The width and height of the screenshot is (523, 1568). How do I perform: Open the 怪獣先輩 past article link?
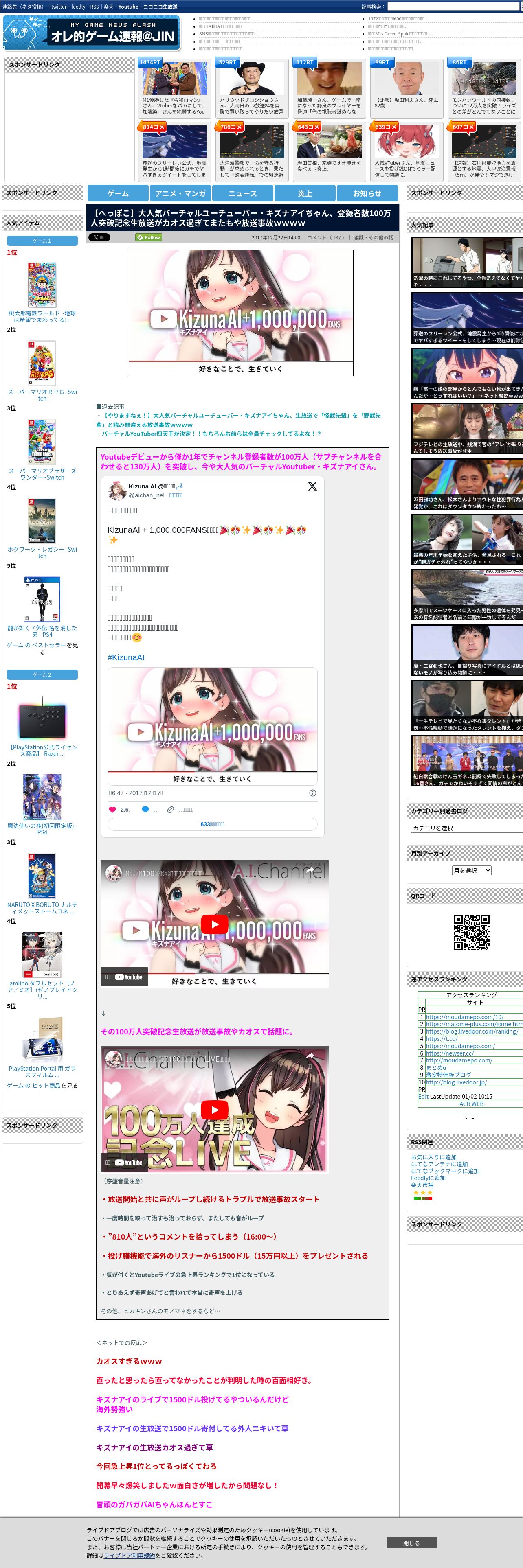238,420
